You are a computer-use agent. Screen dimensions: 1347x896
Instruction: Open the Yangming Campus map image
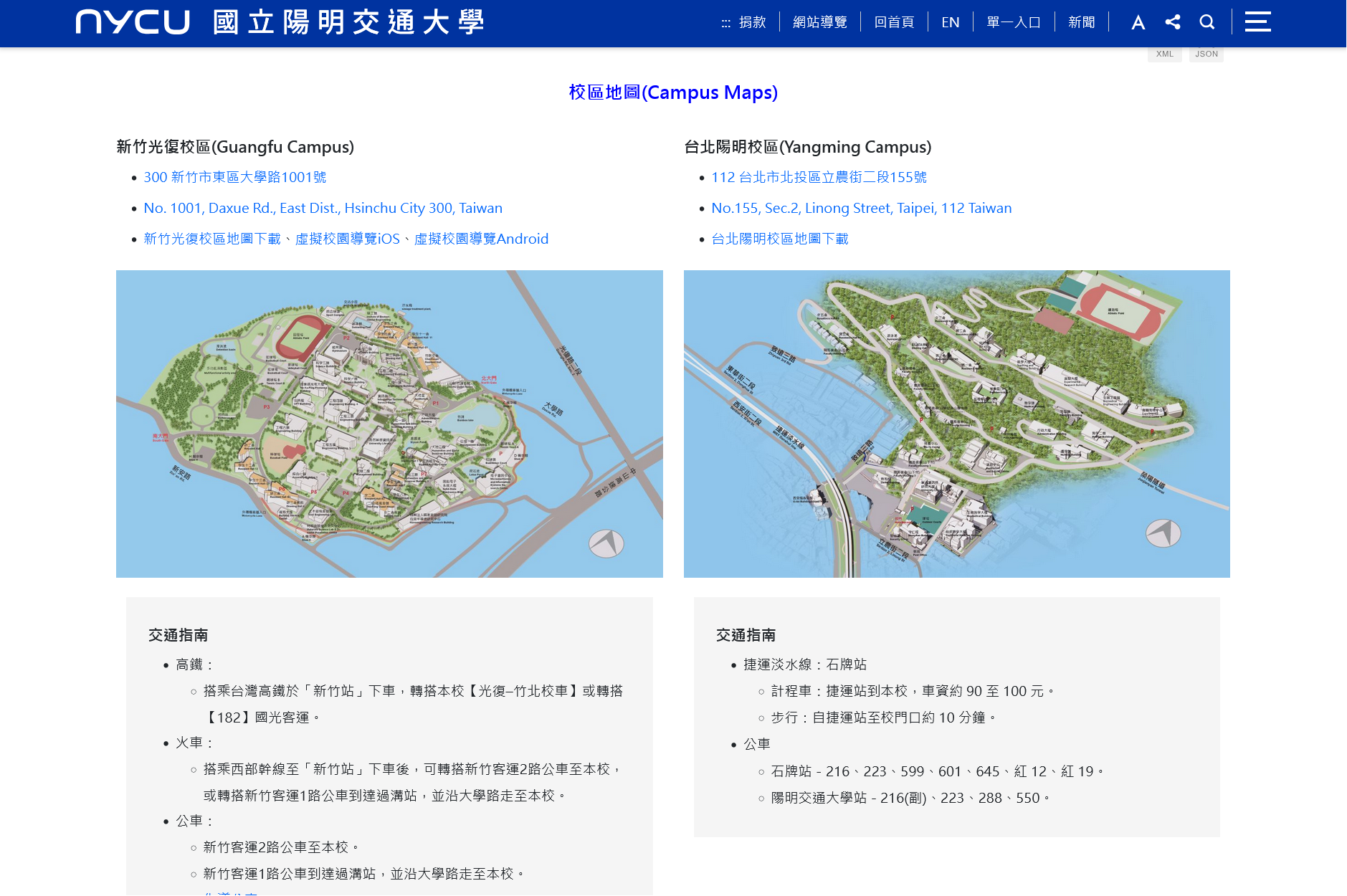956,424
